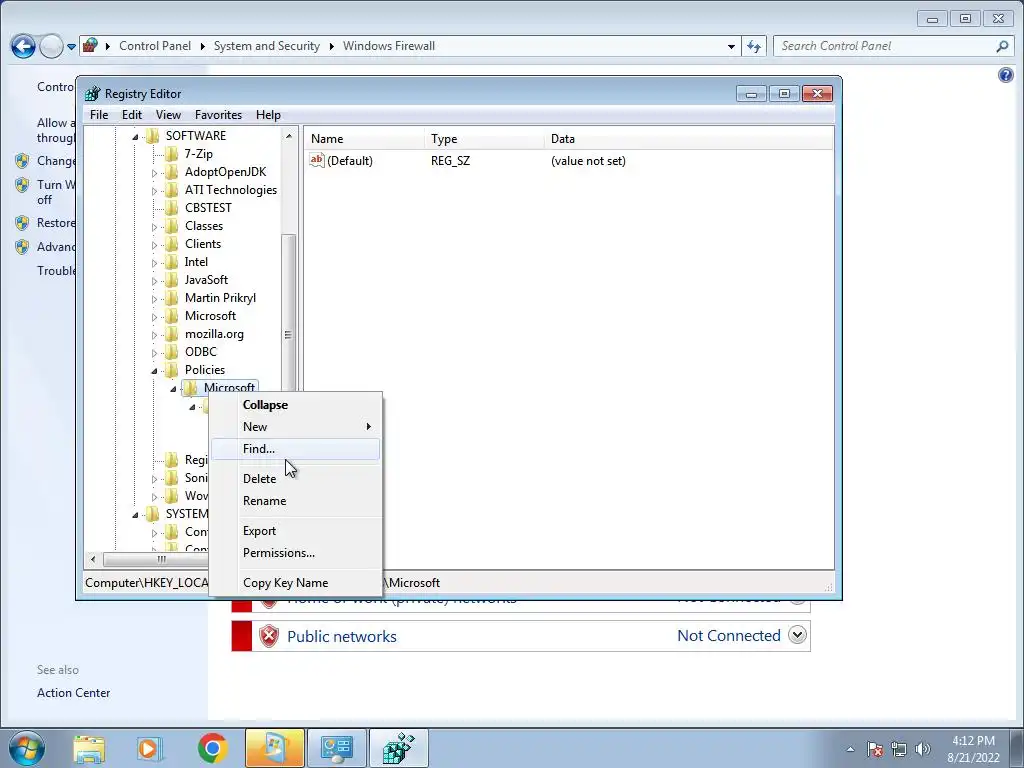Click the volume speaker tray icon
1024x768 pixels.
pos(923,749)
